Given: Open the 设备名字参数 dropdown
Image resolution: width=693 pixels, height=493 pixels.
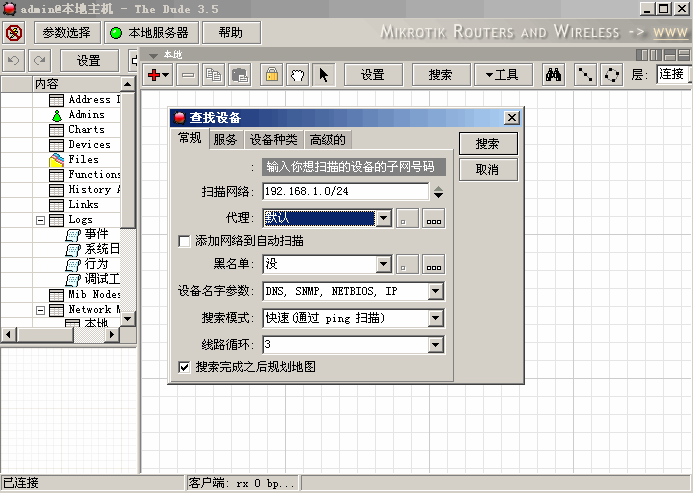Looking at the screenshot, I should [435, 291].
